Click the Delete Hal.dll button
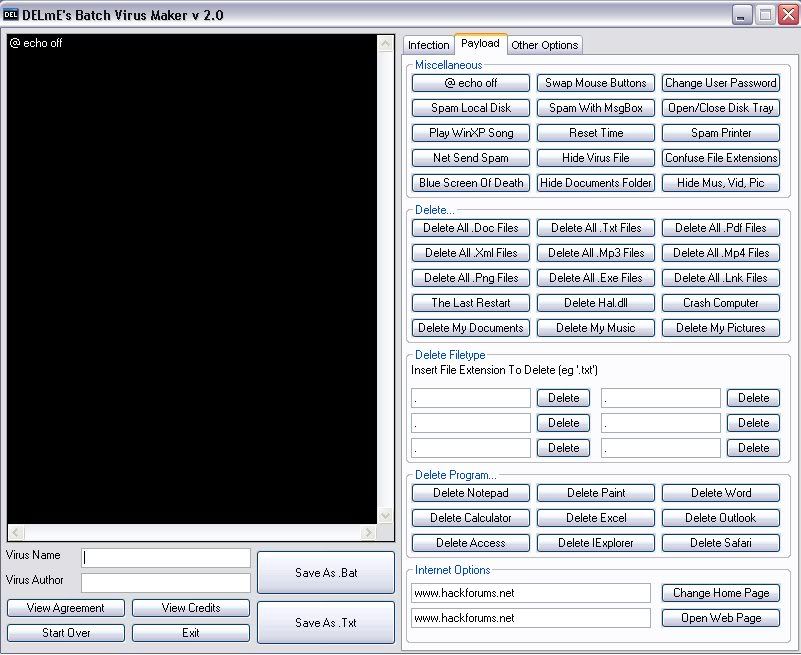Image resolution: width=801 pixels, height=655 pixels. point(596,303)
